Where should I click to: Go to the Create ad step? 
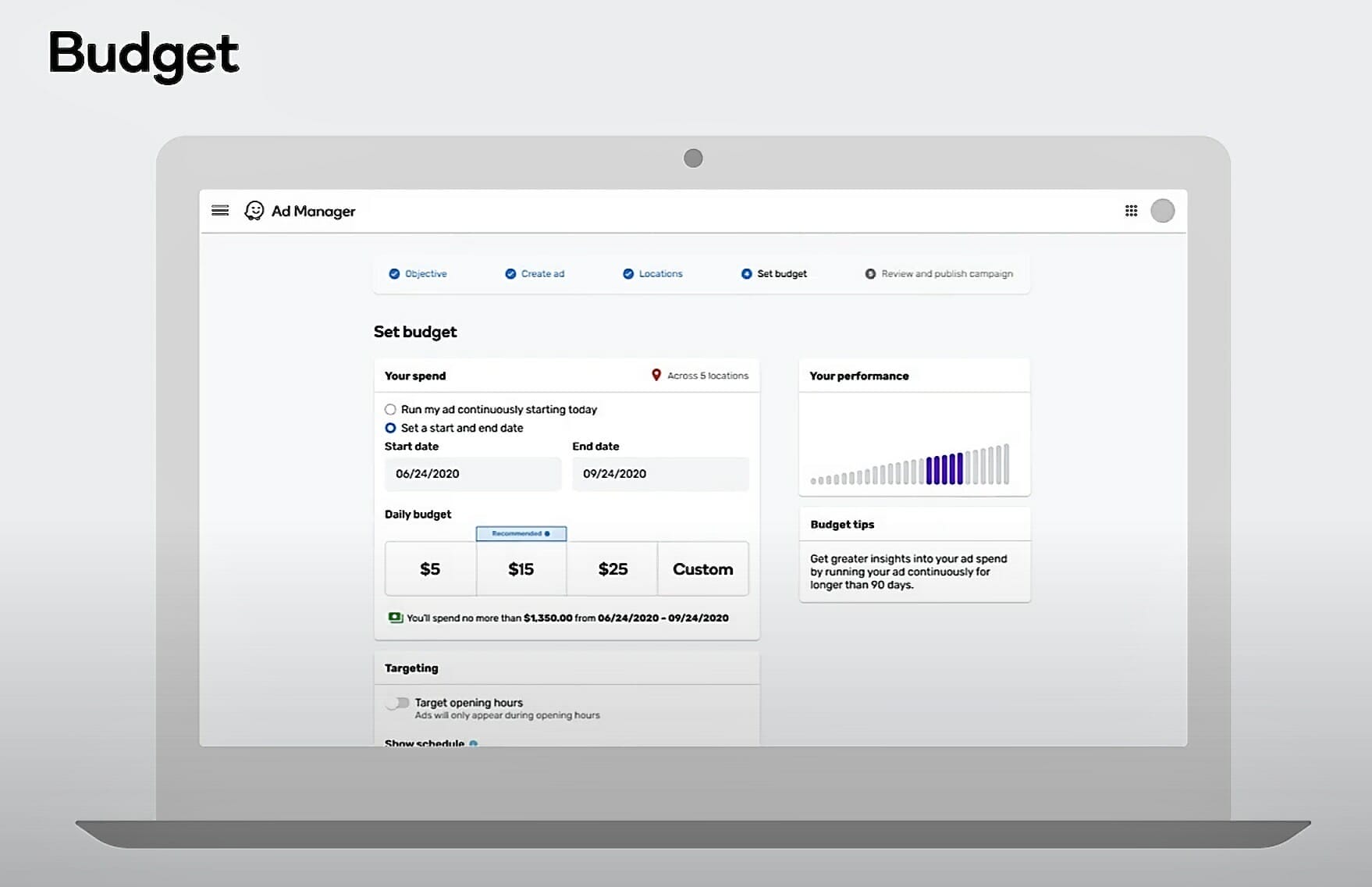[x=535, y=274]
